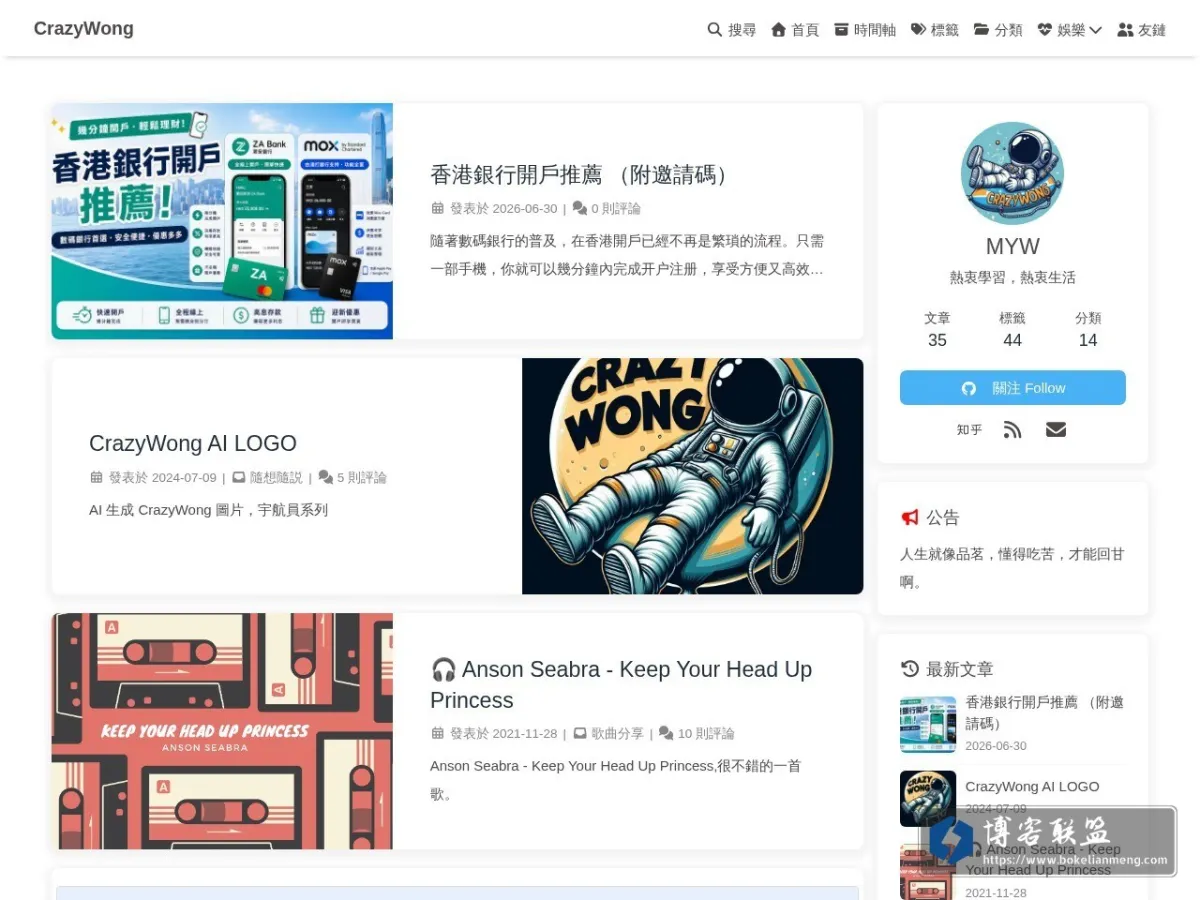Open the 分類 14 count
Viewport: 1200px width, 900px height.
[1088, 329]
